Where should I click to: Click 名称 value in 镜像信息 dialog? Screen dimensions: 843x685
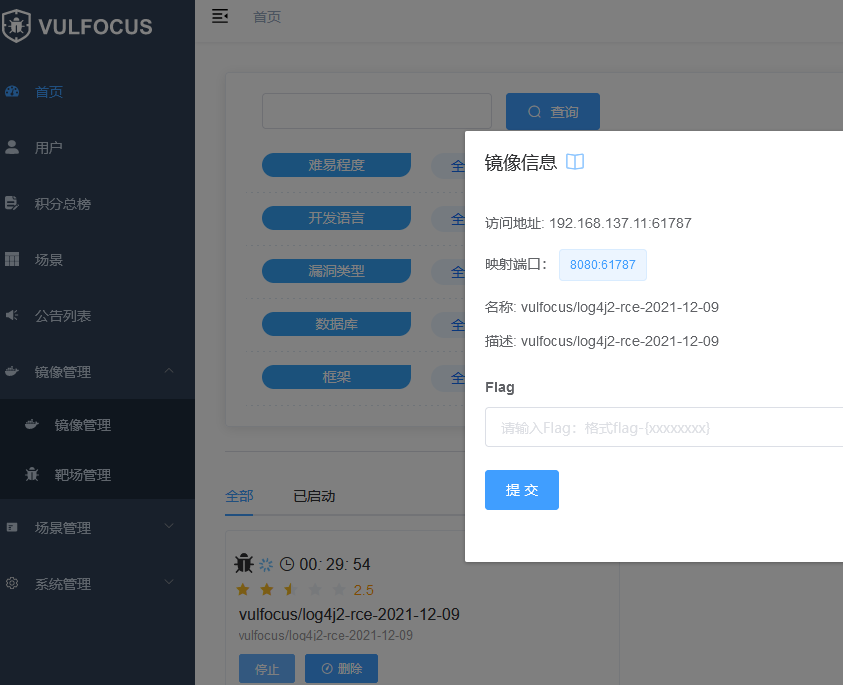[x=620, y=307]
